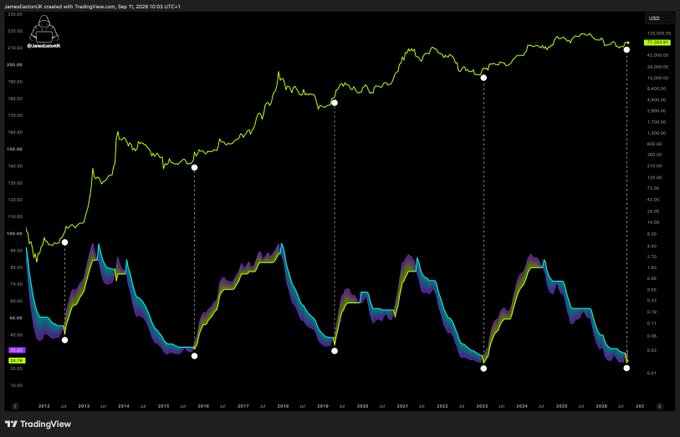The image size is (680, 437).
Task: Click the green 24.76 value tag
Action: (17, 360)
